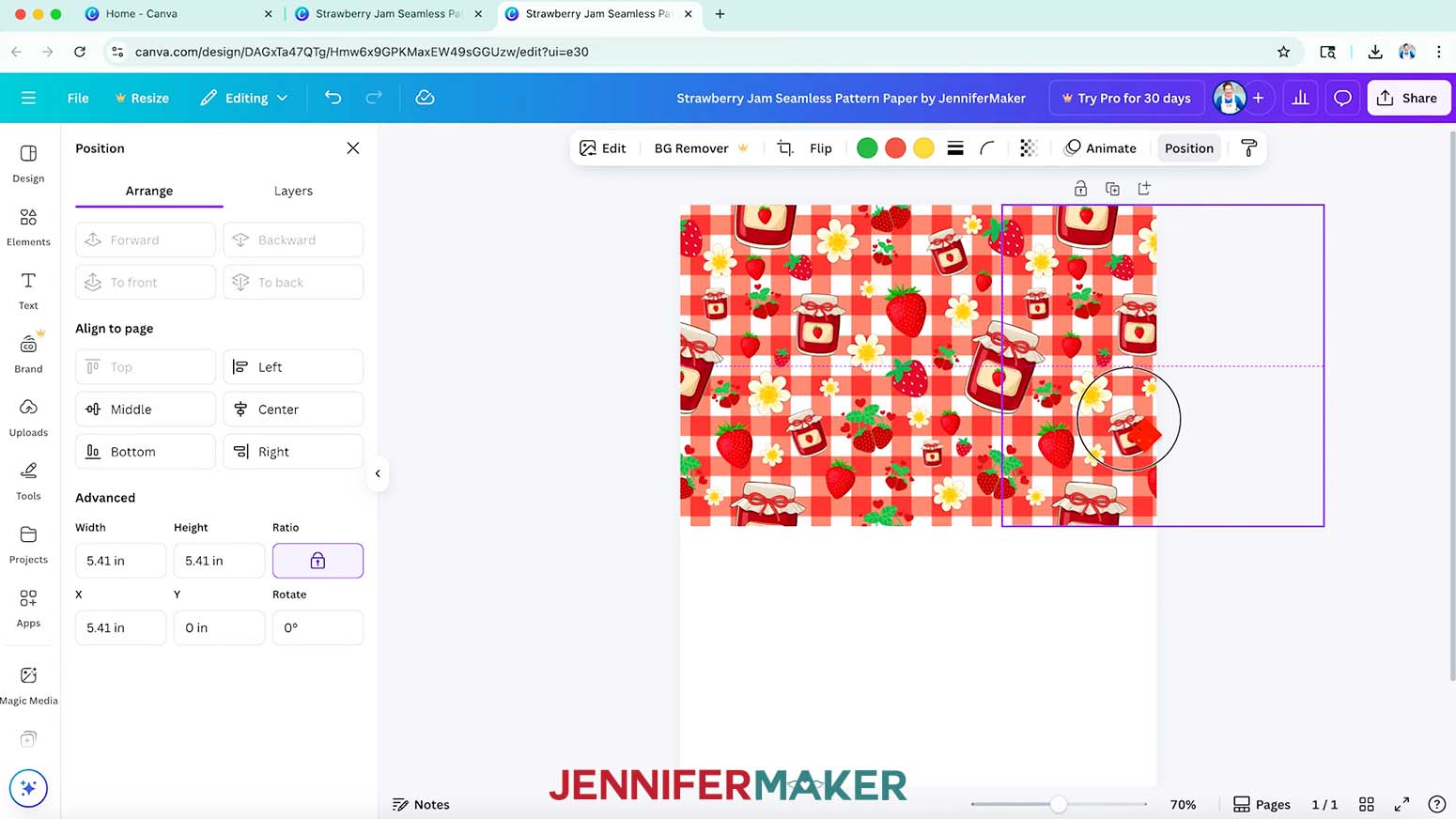
Task: Click Try Pro for 30 days
Action: point(1125,98)
